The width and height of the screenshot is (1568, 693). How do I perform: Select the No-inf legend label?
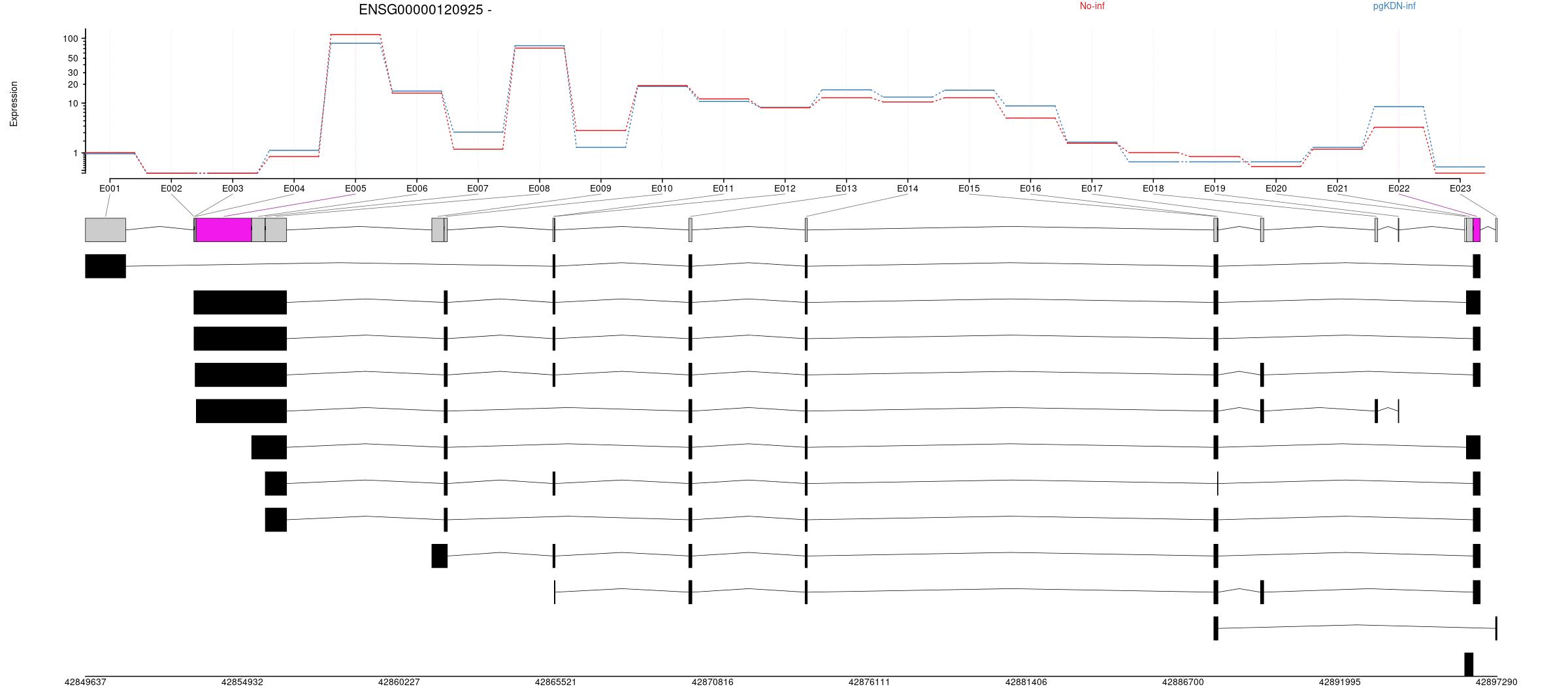(x=1092, y=6)
